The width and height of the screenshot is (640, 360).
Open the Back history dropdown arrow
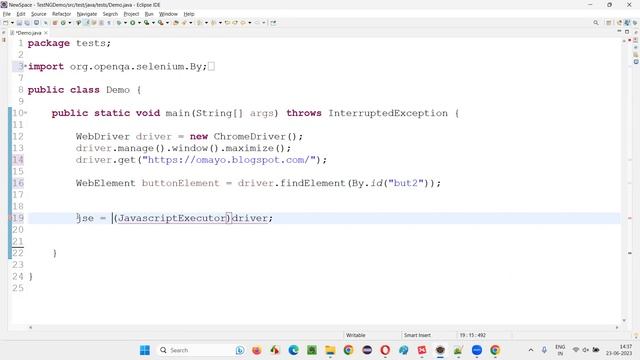pos(250,23)
